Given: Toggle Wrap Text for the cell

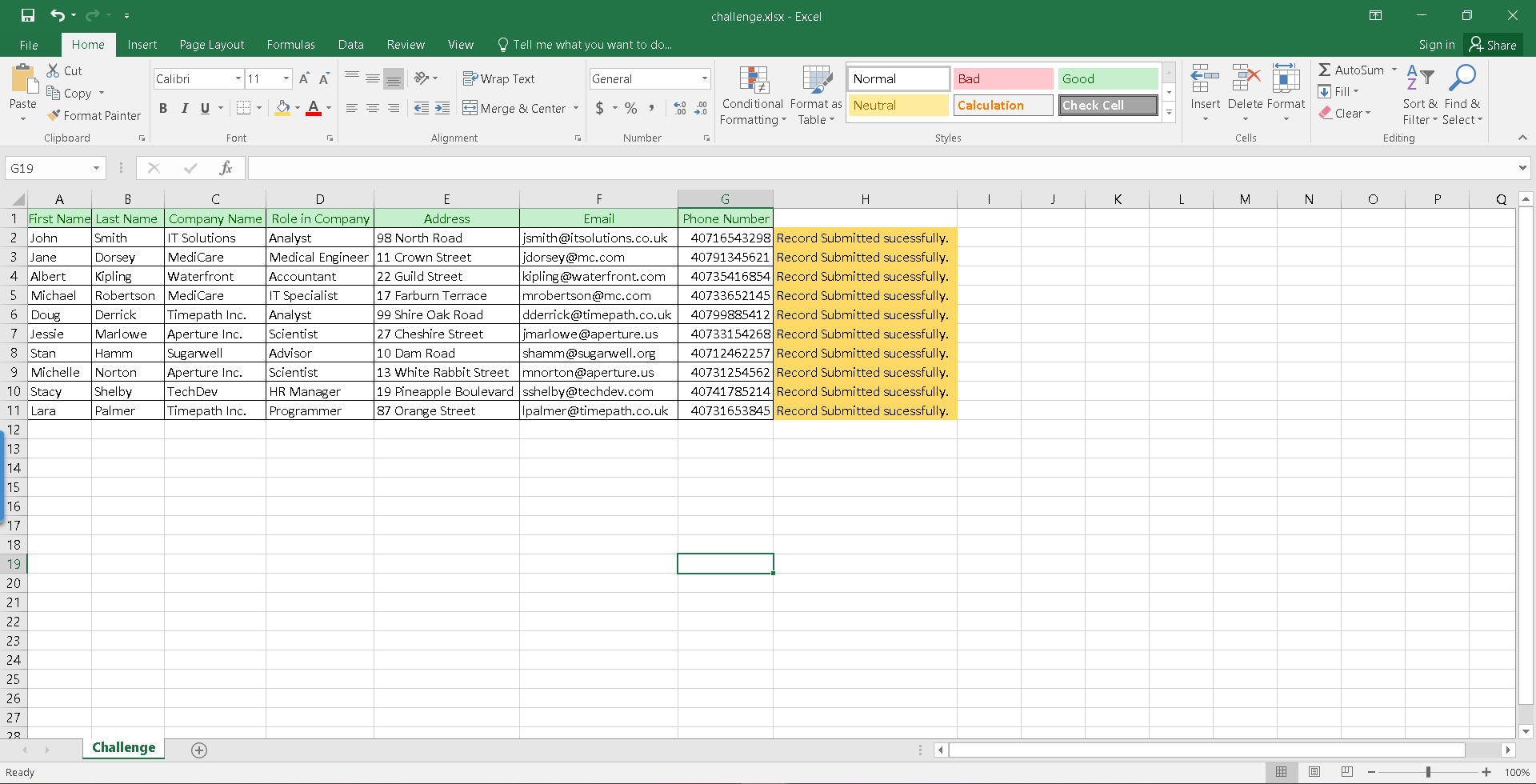Looking at the screenshot, I should 499,78.
